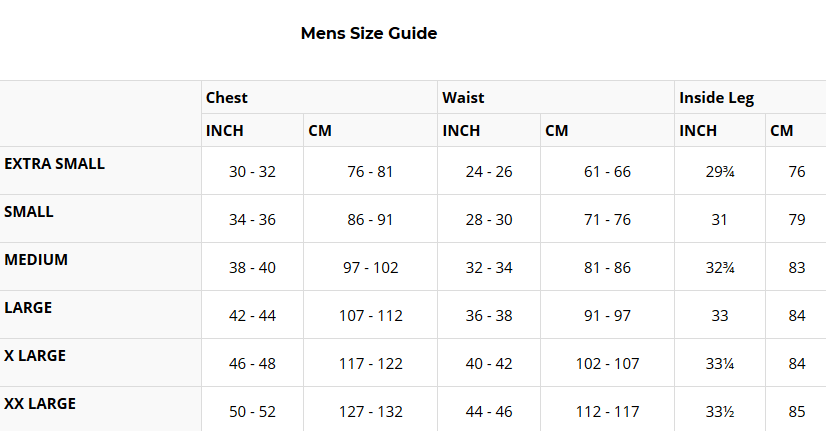Select the XX LARGE row label
Screen dimensions: 827x431
(x=40, y=404)
